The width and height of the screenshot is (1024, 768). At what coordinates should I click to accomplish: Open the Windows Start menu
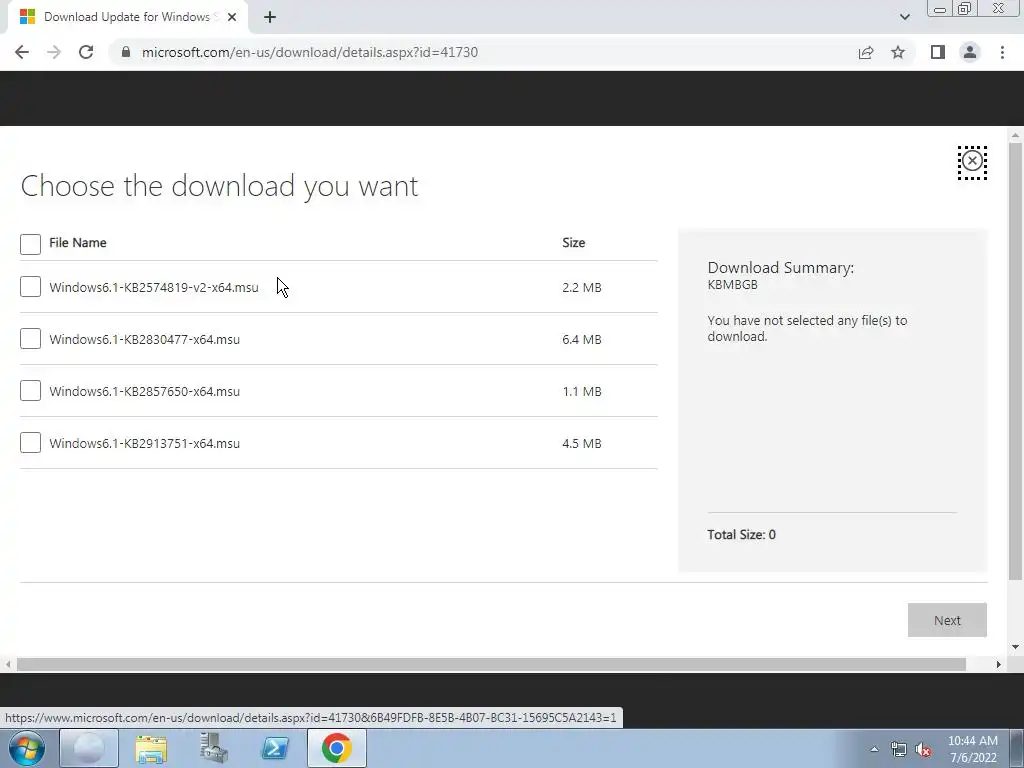[26, 748]
